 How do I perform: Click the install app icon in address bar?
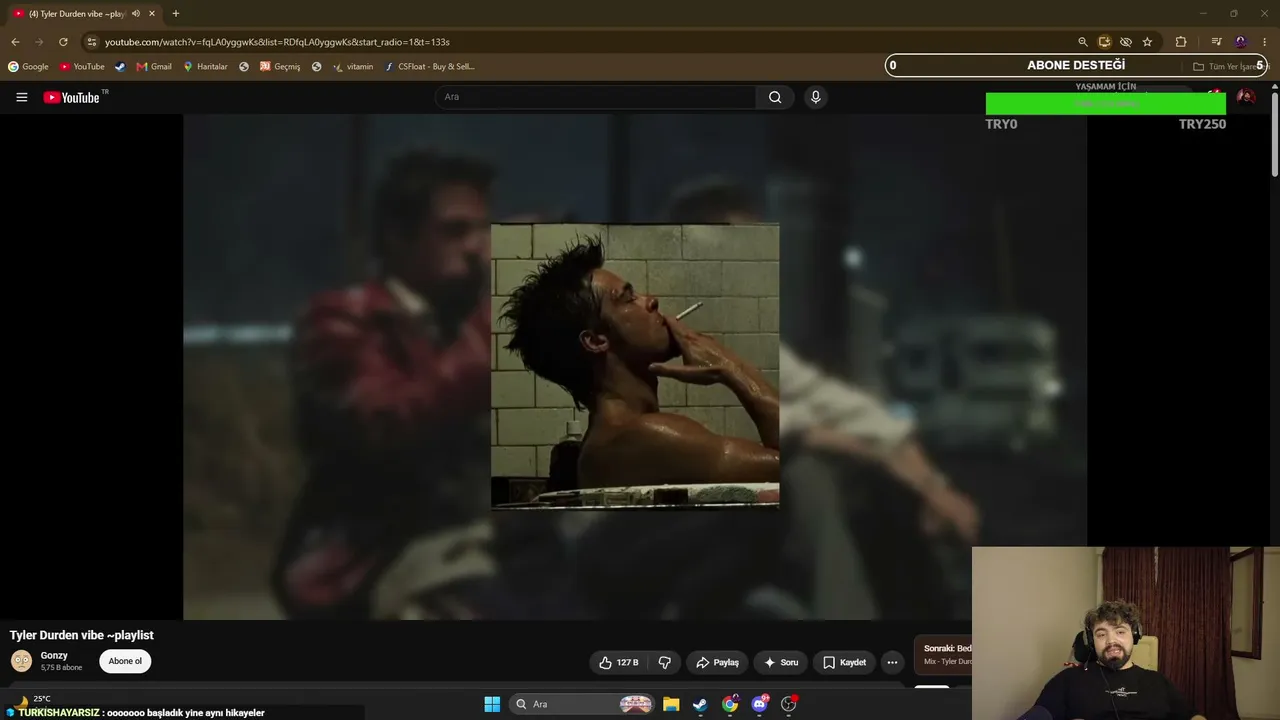[1104, 42]
